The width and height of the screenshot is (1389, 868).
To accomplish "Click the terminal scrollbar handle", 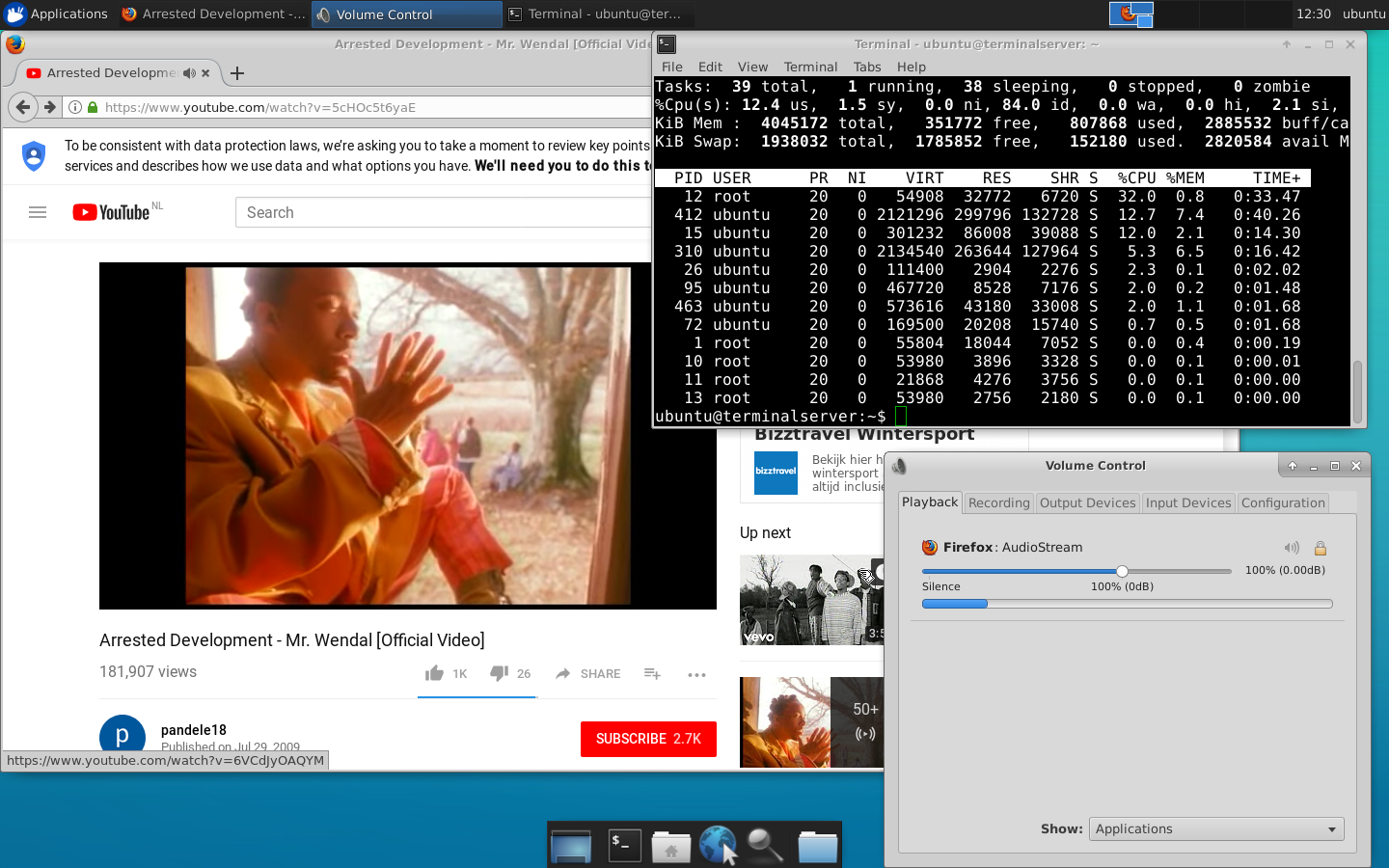I will pos(1357,391).
